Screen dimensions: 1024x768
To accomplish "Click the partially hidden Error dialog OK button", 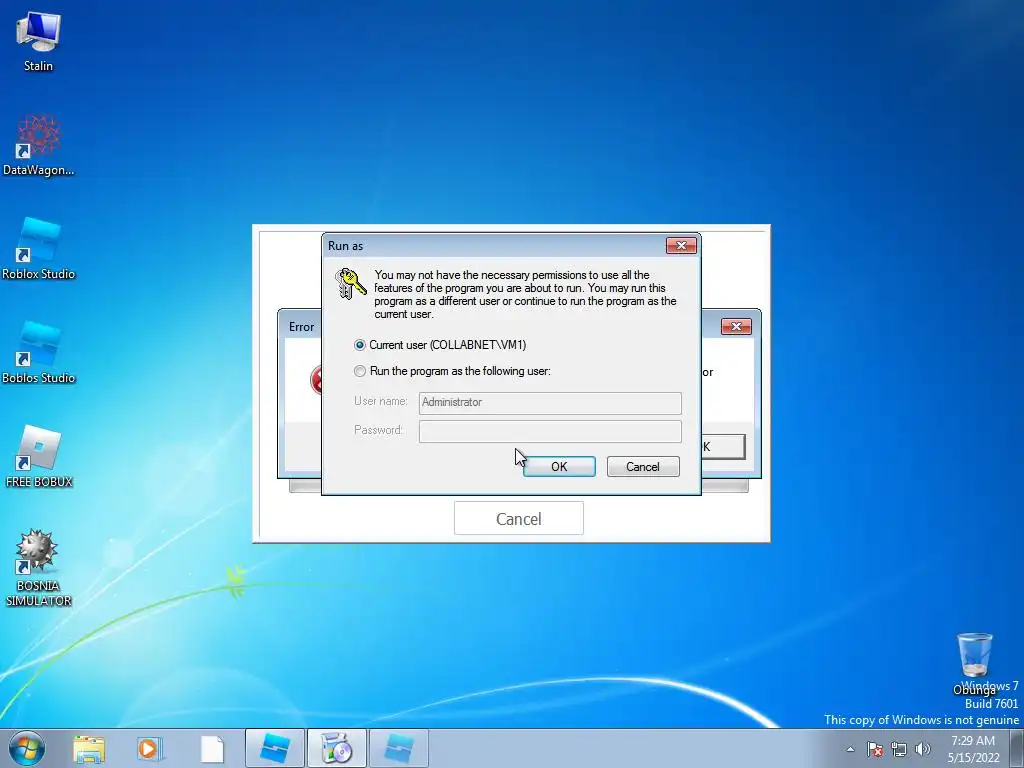I will 724,447.
